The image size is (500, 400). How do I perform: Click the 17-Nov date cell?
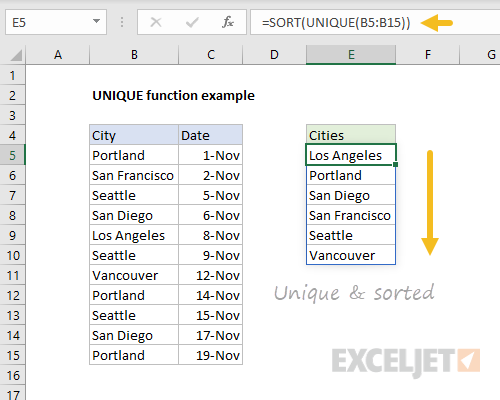pos(211,335)
